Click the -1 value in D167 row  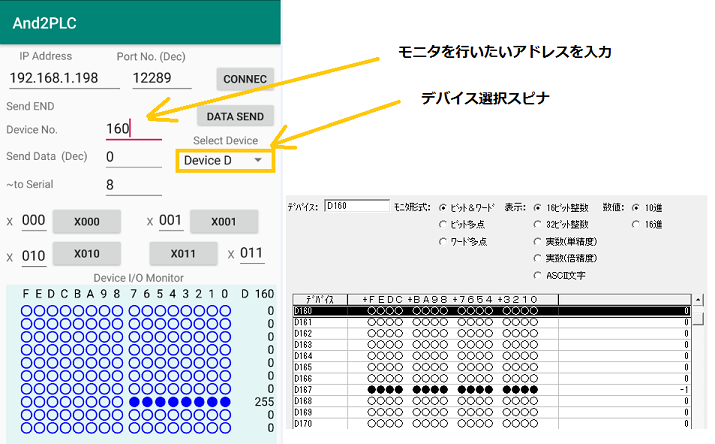(684, 390)
